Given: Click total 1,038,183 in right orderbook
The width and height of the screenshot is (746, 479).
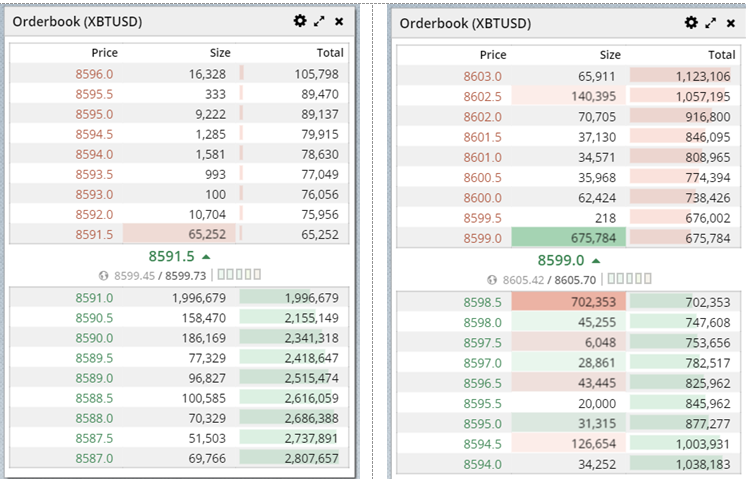Looking at the screenshot, I should 703,464.
